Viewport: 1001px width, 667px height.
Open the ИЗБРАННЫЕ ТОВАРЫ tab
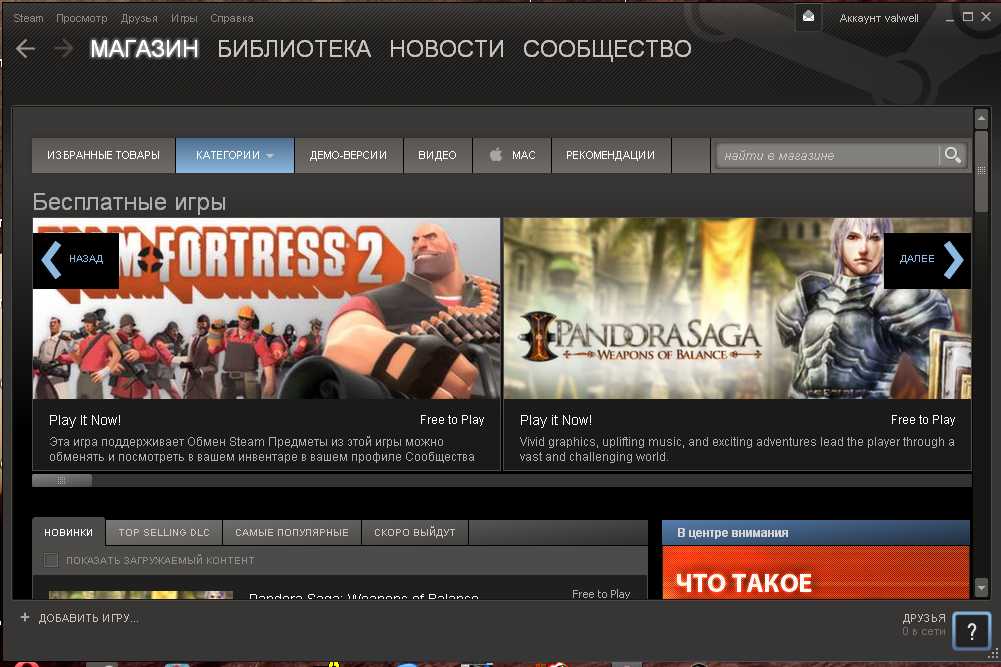click(103, 155)
